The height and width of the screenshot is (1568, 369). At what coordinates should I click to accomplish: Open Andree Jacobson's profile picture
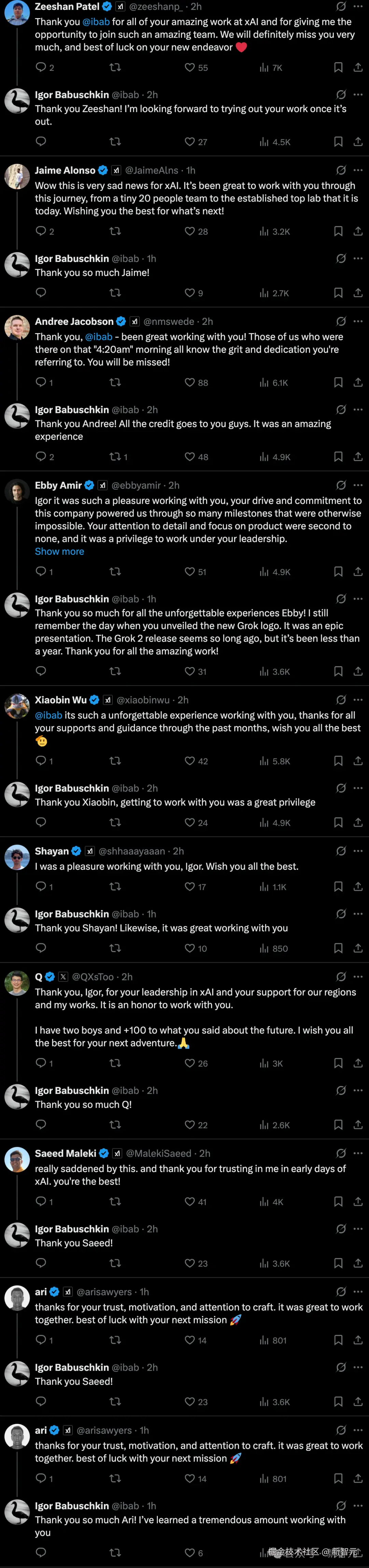tap(17, 328)
